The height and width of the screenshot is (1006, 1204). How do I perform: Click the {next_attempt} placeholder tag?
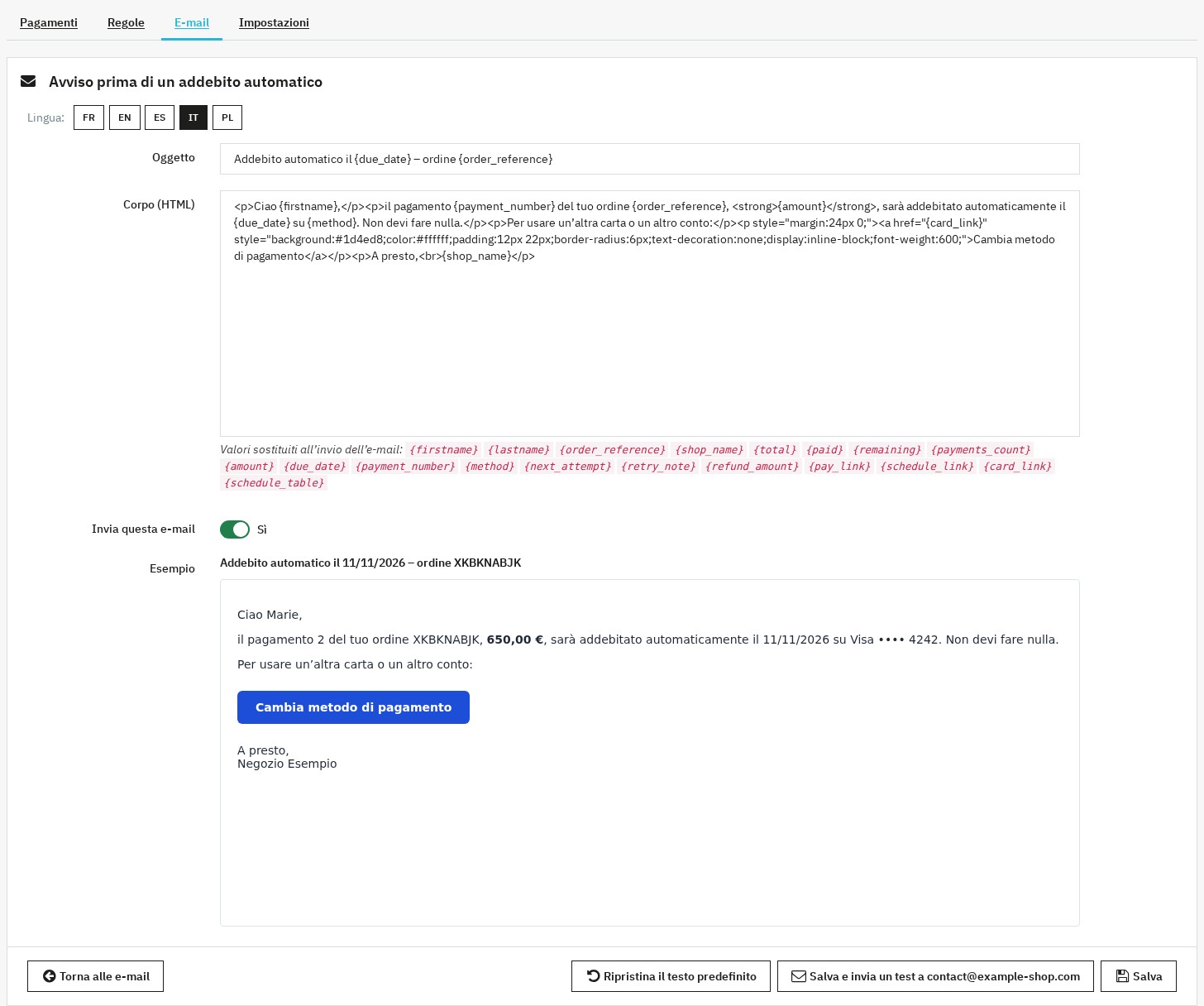coord(567,467)
